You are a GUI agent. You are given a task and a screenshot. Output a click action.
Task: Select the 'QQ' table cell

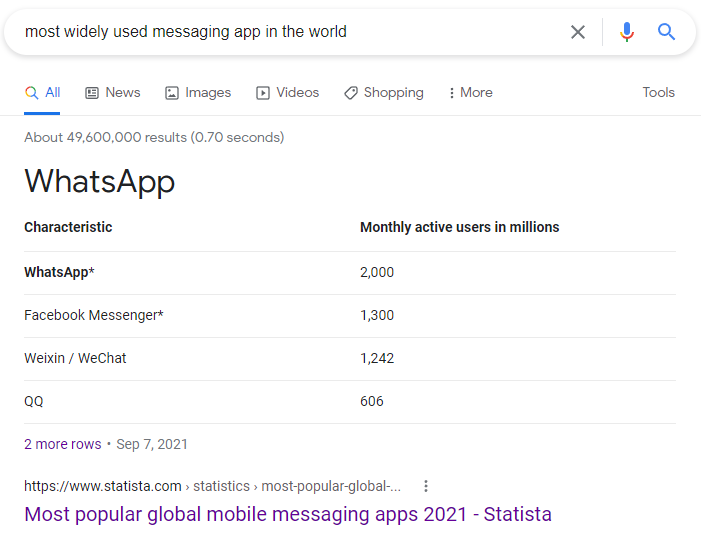[34, 401]
